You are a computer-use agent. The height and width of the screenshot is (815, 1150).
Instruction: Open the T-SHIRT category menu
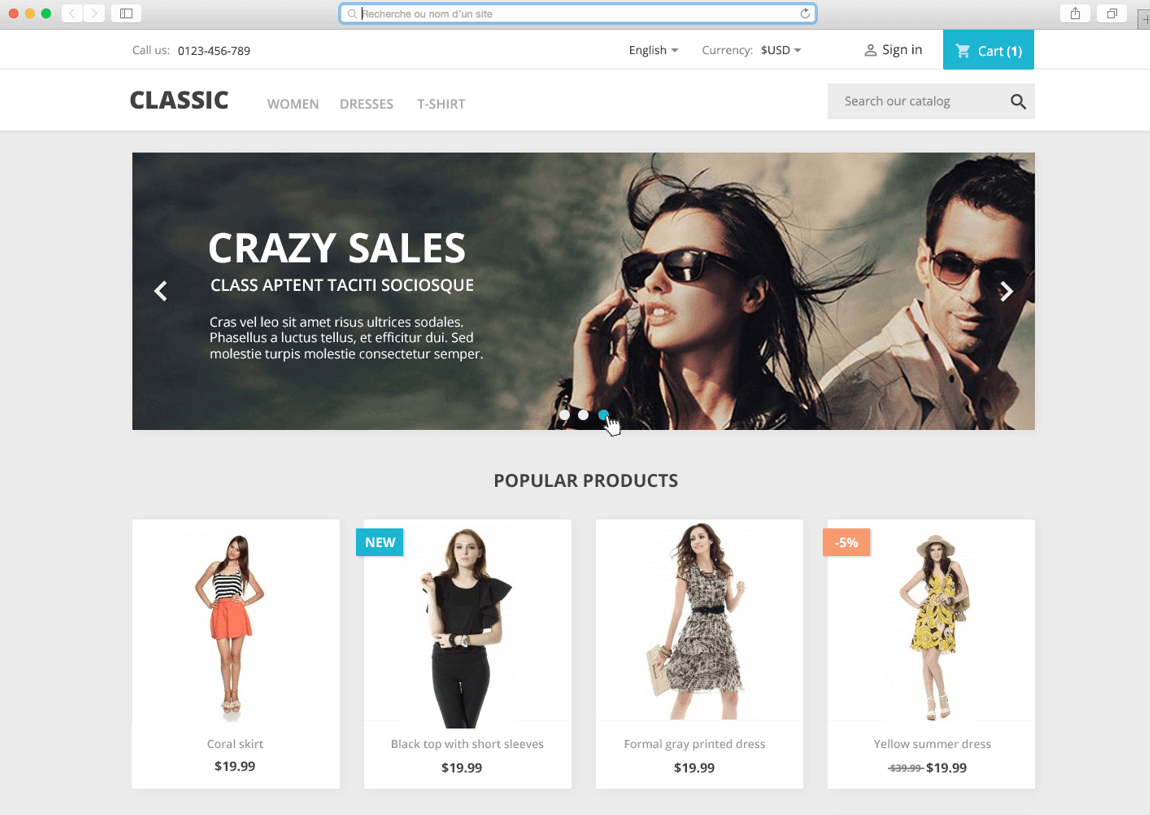tap(441, 104)
